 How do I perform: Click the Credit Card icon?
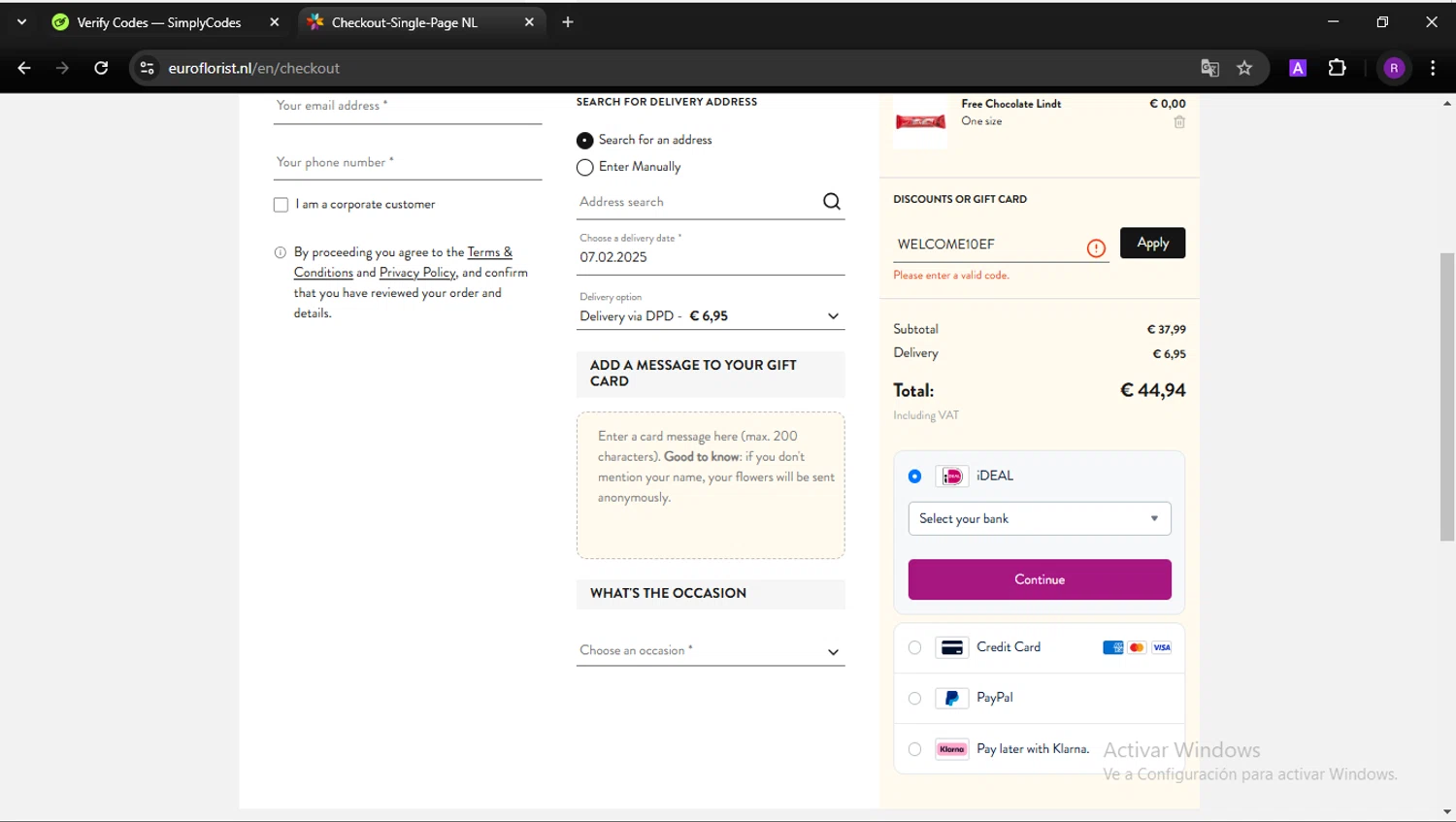coord(952,647)
